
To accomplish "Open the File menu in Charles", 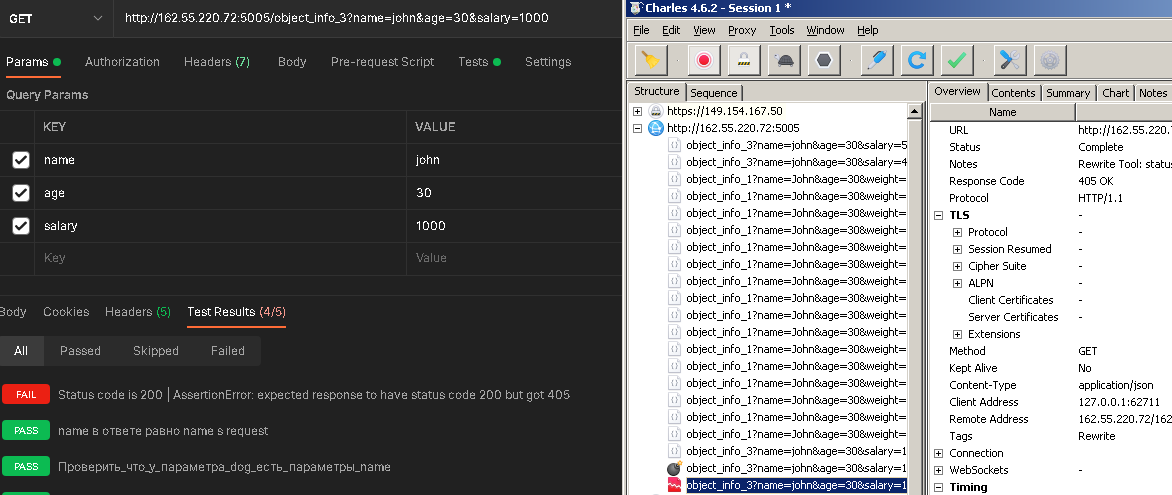I will tap(641, 31).
